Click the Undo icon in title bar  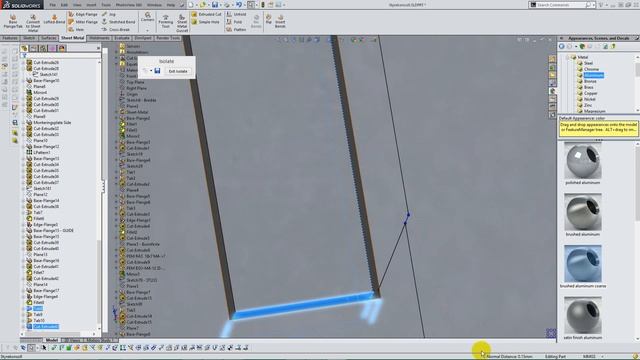239,5
